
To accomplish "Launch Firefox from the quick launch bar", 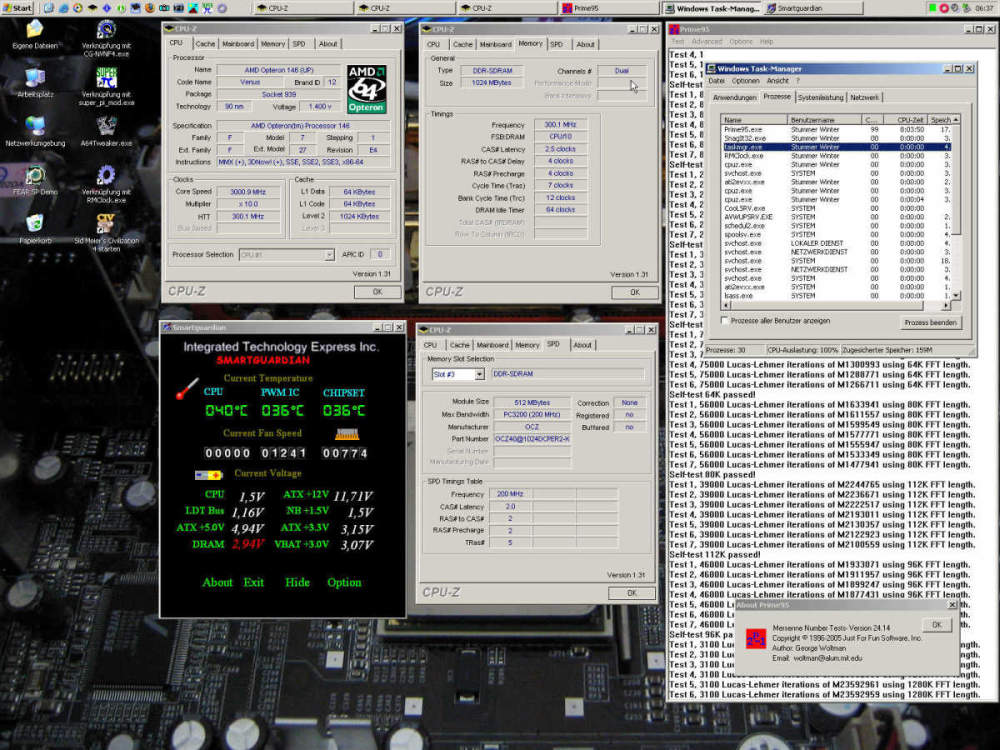I will [x=150, y=8].
